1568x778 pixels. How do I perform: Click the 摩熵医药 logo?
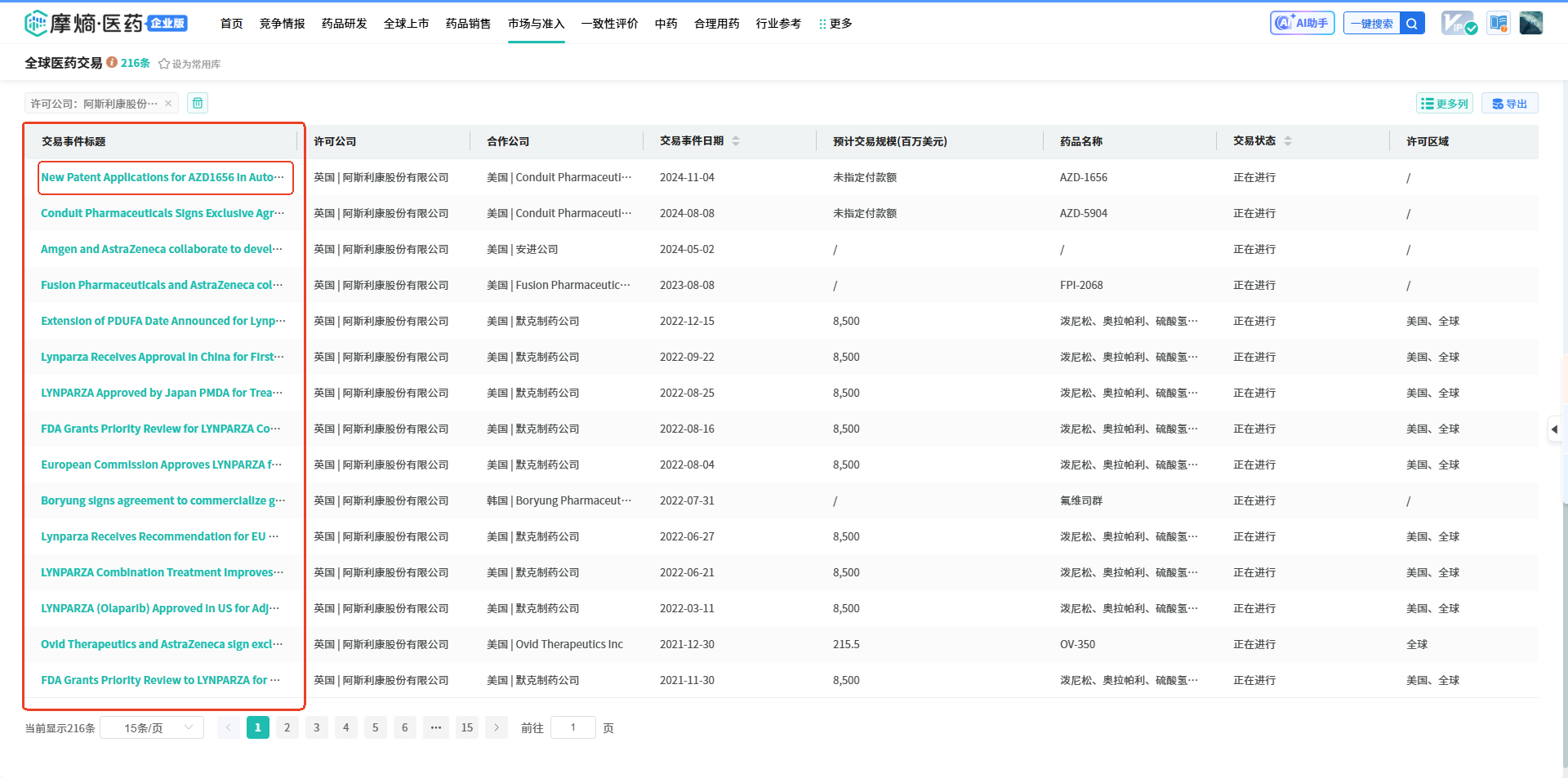tap(106, 23)
